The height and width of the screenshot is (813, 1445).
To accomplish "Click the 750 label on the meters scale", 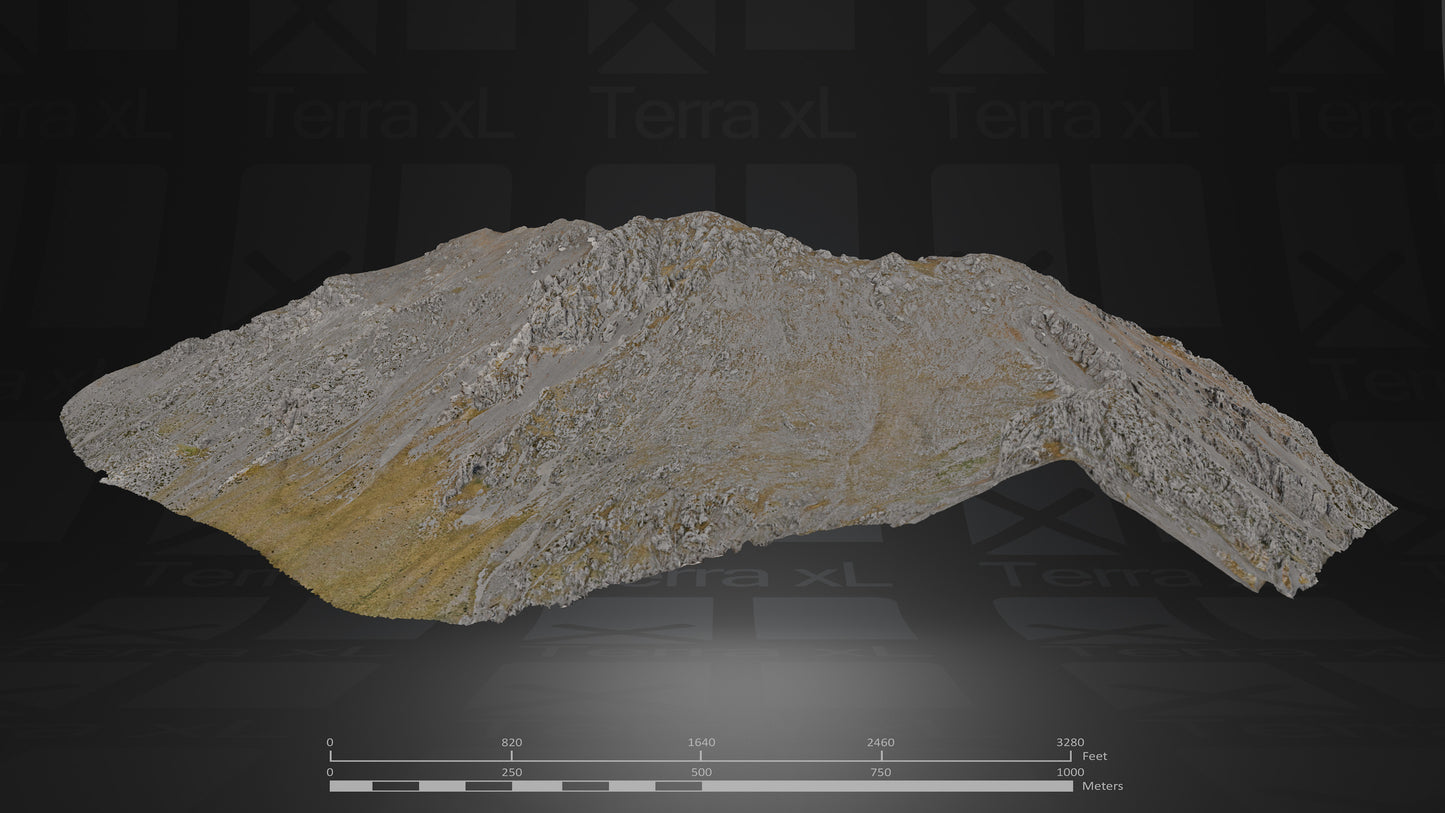I will tap(879, 772).
